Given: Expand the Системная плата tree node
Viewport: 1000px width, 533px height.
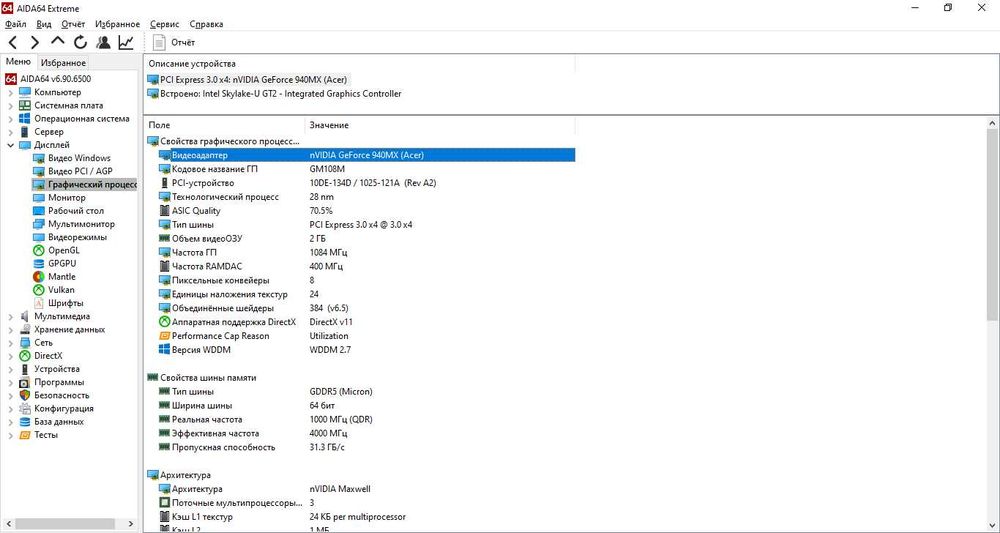Looking at the screenshot, I should point(10,105).
